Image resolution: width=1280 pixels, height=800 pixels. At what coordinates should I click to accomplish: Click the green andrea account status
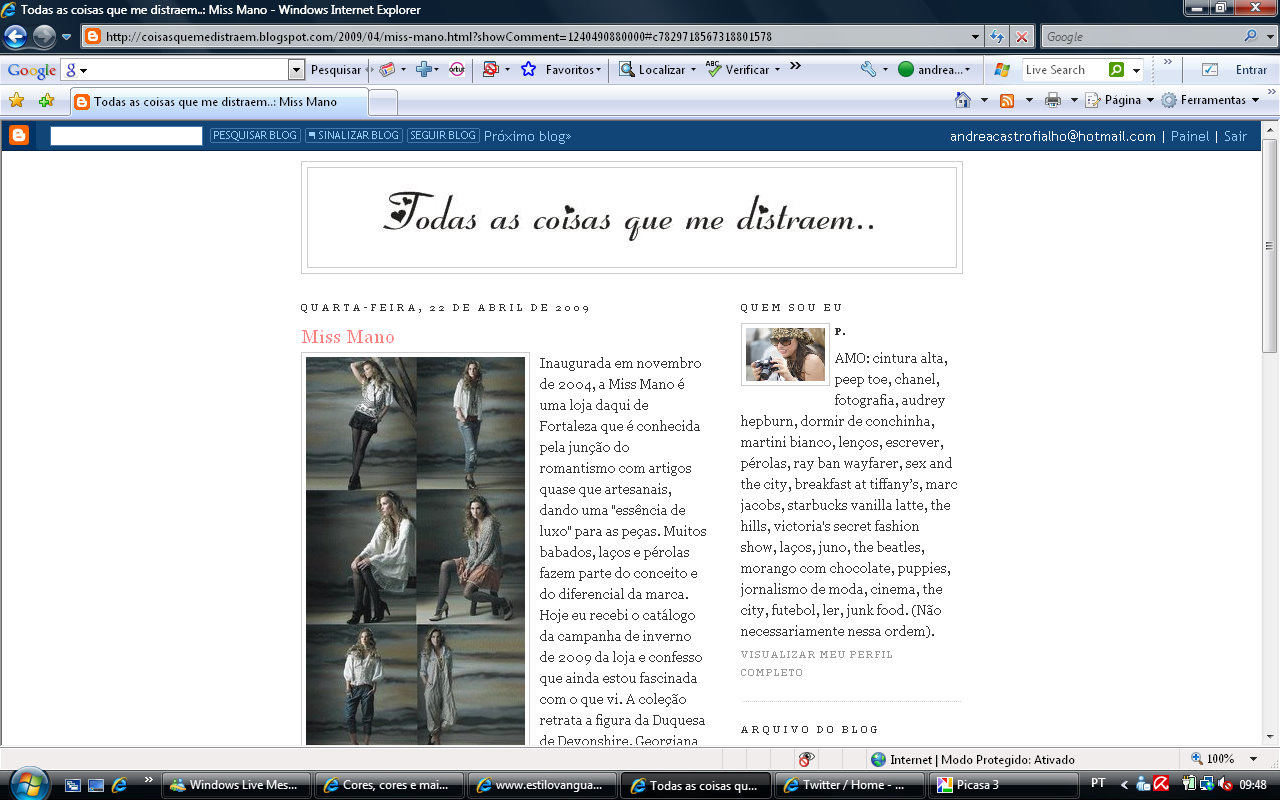[x=934, y=70]
